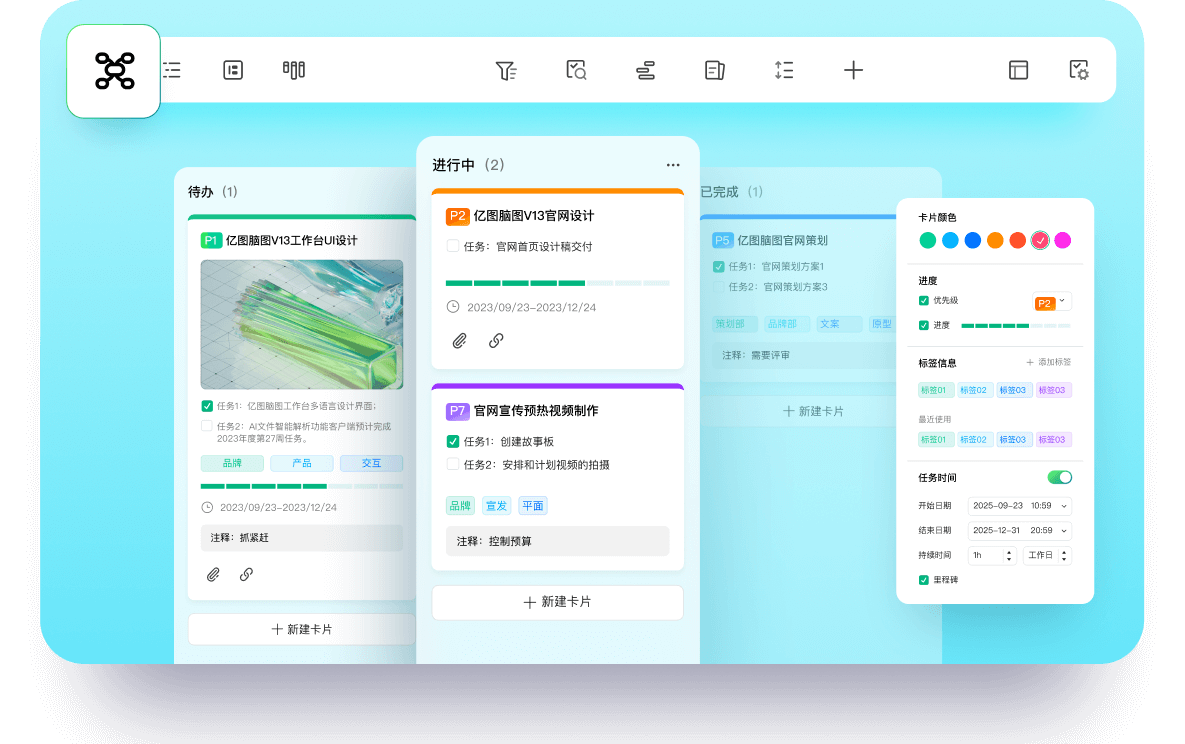1185x744 pixels.
Task: Check 任务2: 安排和计划视频的拍摄
Action: click(x=453, y=464)
